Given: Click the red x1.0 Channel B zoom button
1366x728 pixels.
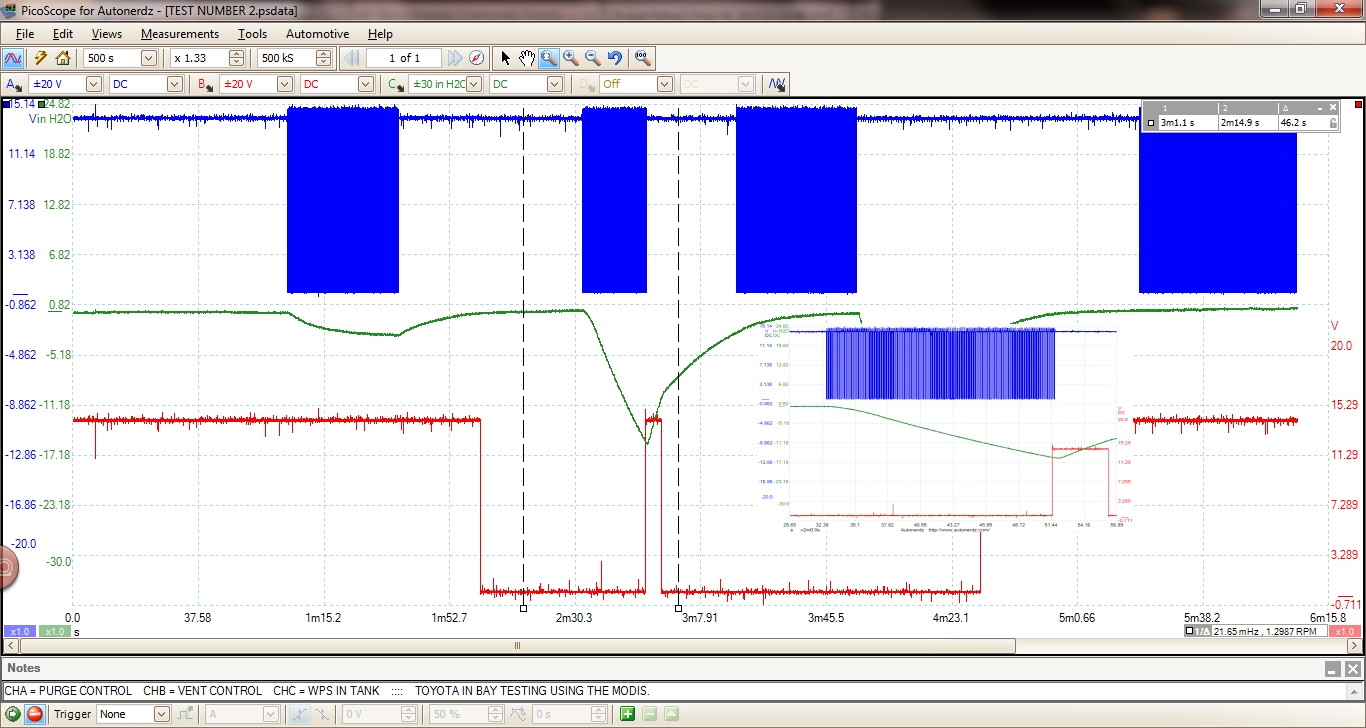Looking at the screenshot, I should [x=1345, y=632].
